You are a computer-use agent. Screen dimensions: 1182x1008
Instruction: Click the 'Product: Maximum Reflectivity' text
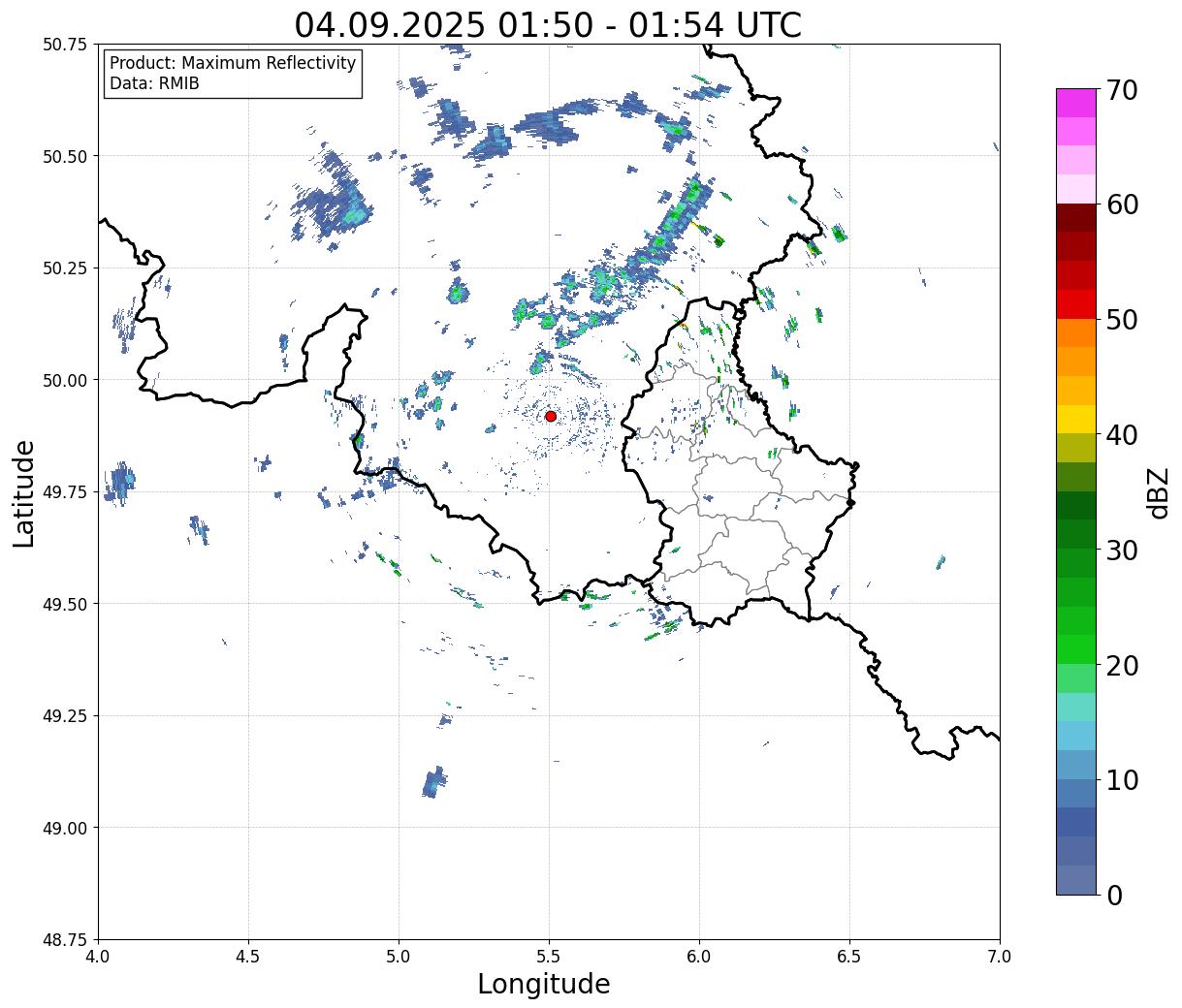(x=233, y=63)
